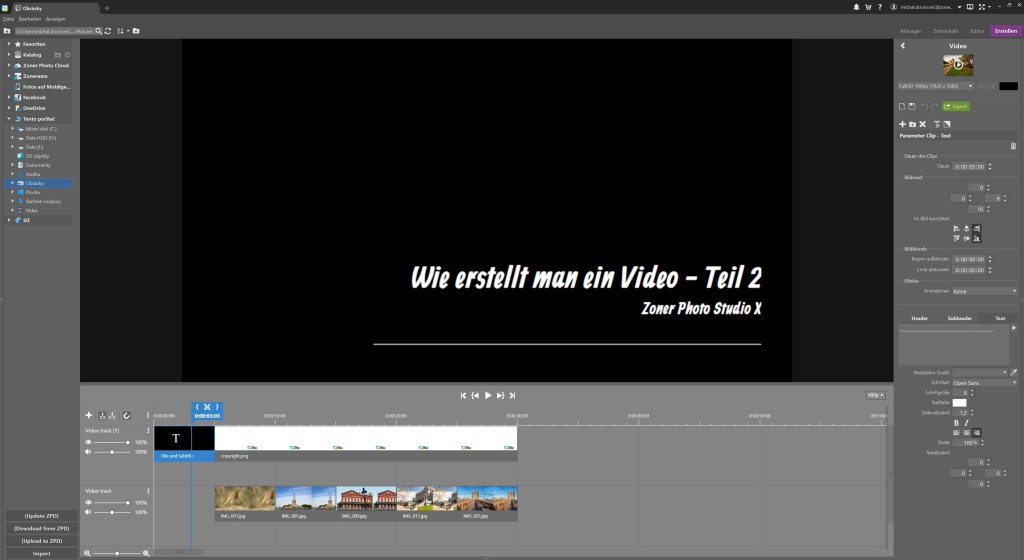Screen dimensions: 1024x560
Task: Click the rotate/loop icon in timeline toolbar
Action: (127, 415)
